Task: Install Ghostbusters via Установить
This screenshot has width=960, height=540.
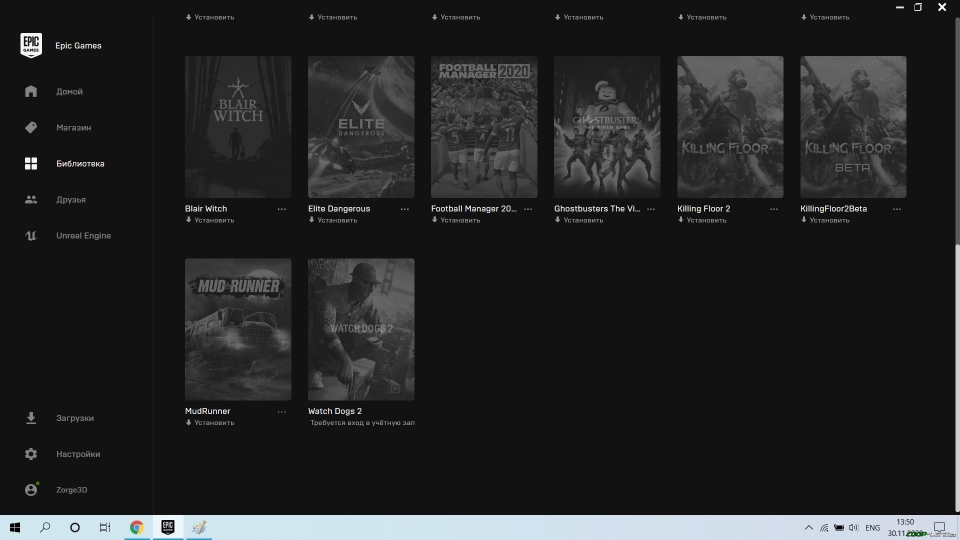Action: 579,220
